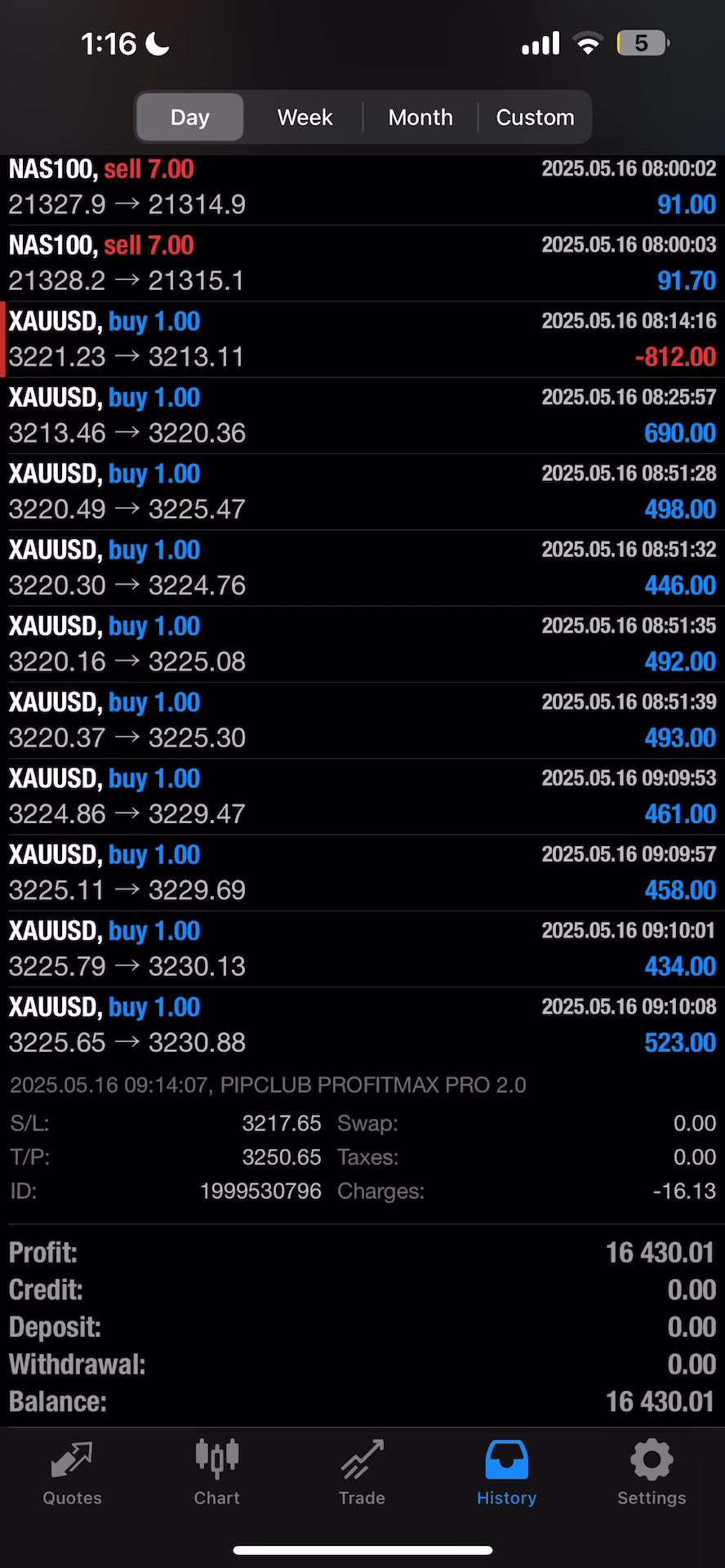Image resolution: width=725 pixels, height=1568 pixels.
Task: Tap the Taxes value 0.00
Action: pos(695,1157)
